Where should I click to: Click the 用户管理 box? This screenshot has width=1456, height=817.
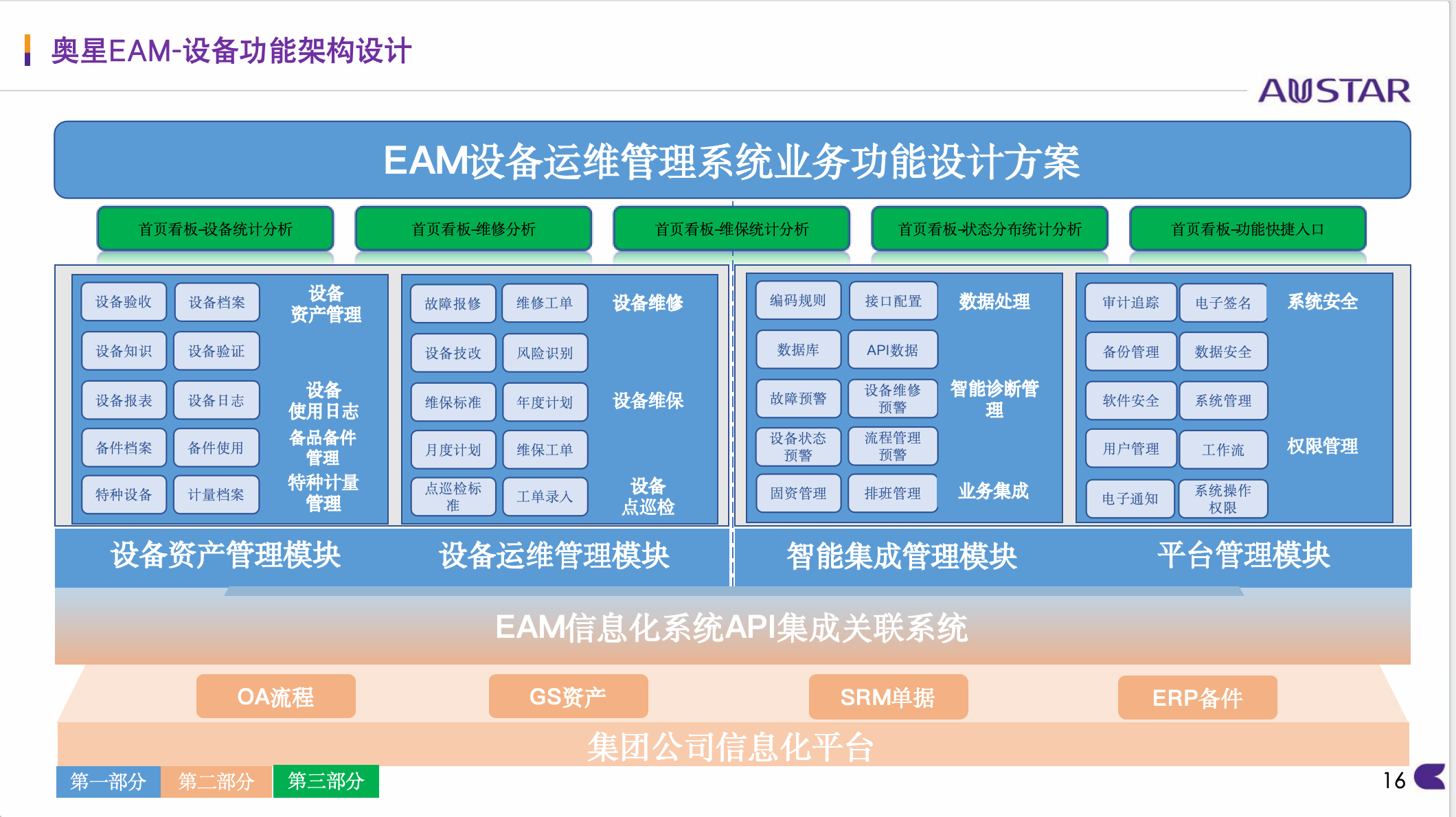pos(1130,449)
